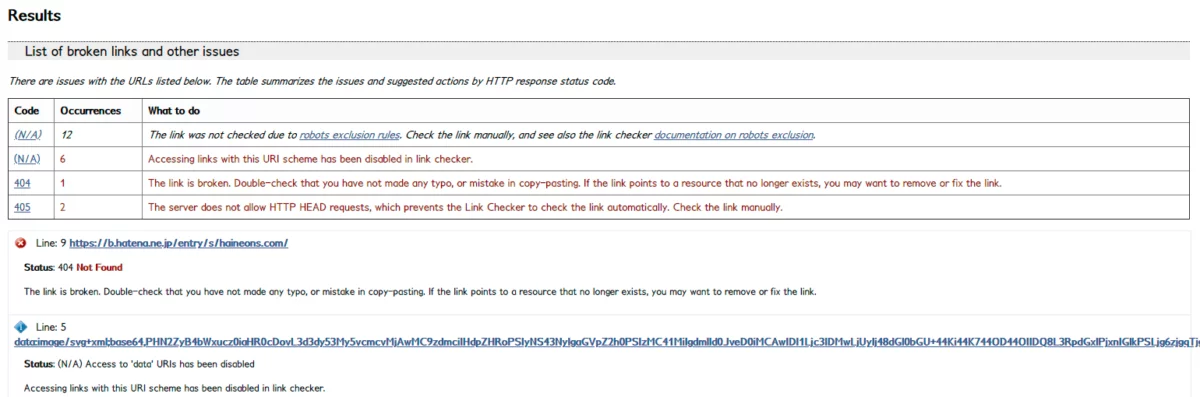1200x397 pixels.
Task: Click the 'Results' heading
Action: (x=34, y=15)
